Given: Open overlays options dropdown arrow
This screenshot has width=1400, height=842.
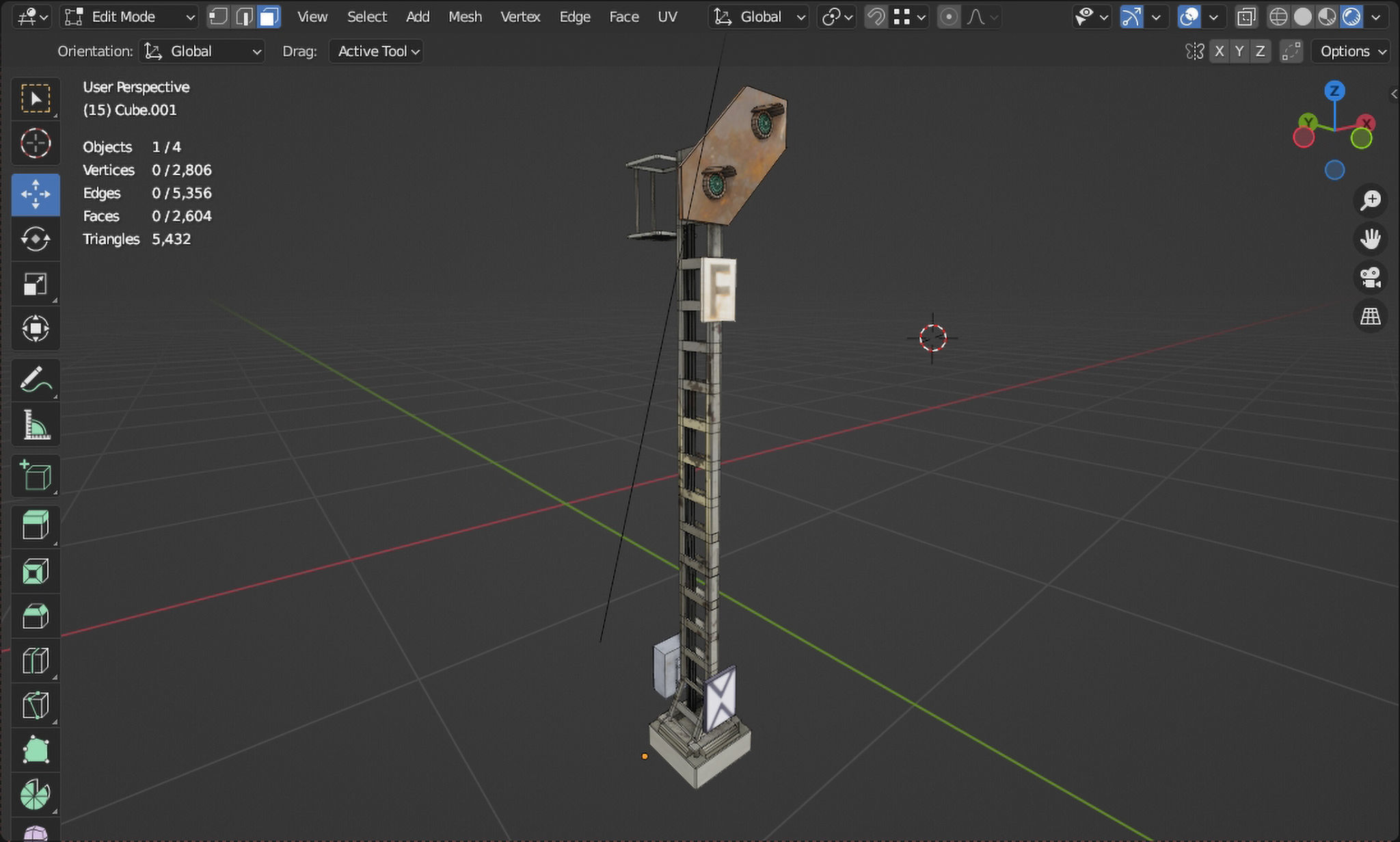Looking at the screenshot, I should (1213, 16).
